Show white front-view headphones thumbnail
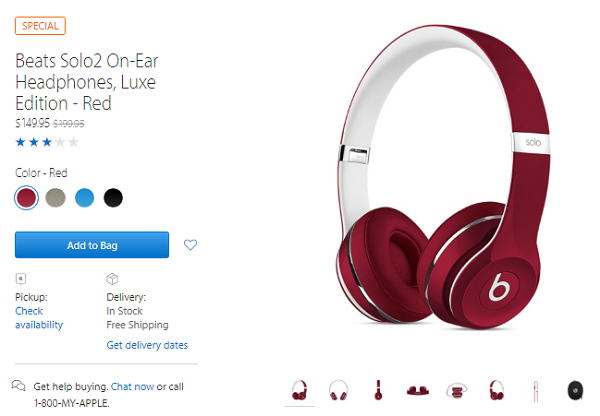600x416 pixels. click(x=338, y=389)
